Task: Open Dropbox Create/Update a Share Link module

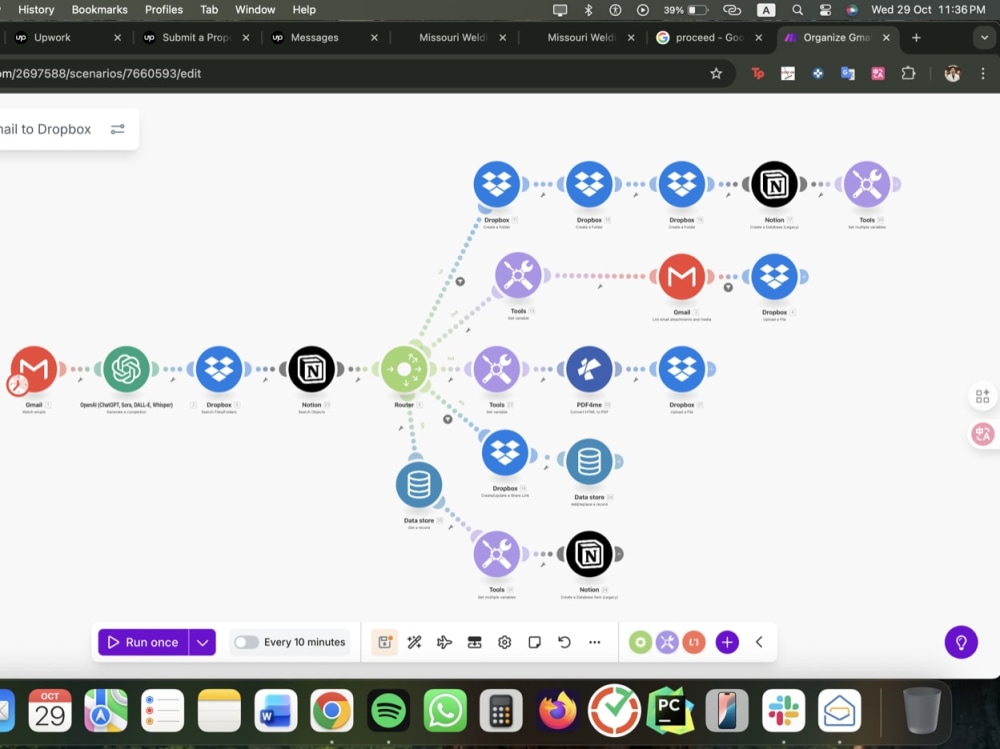Action: [504, 453]
